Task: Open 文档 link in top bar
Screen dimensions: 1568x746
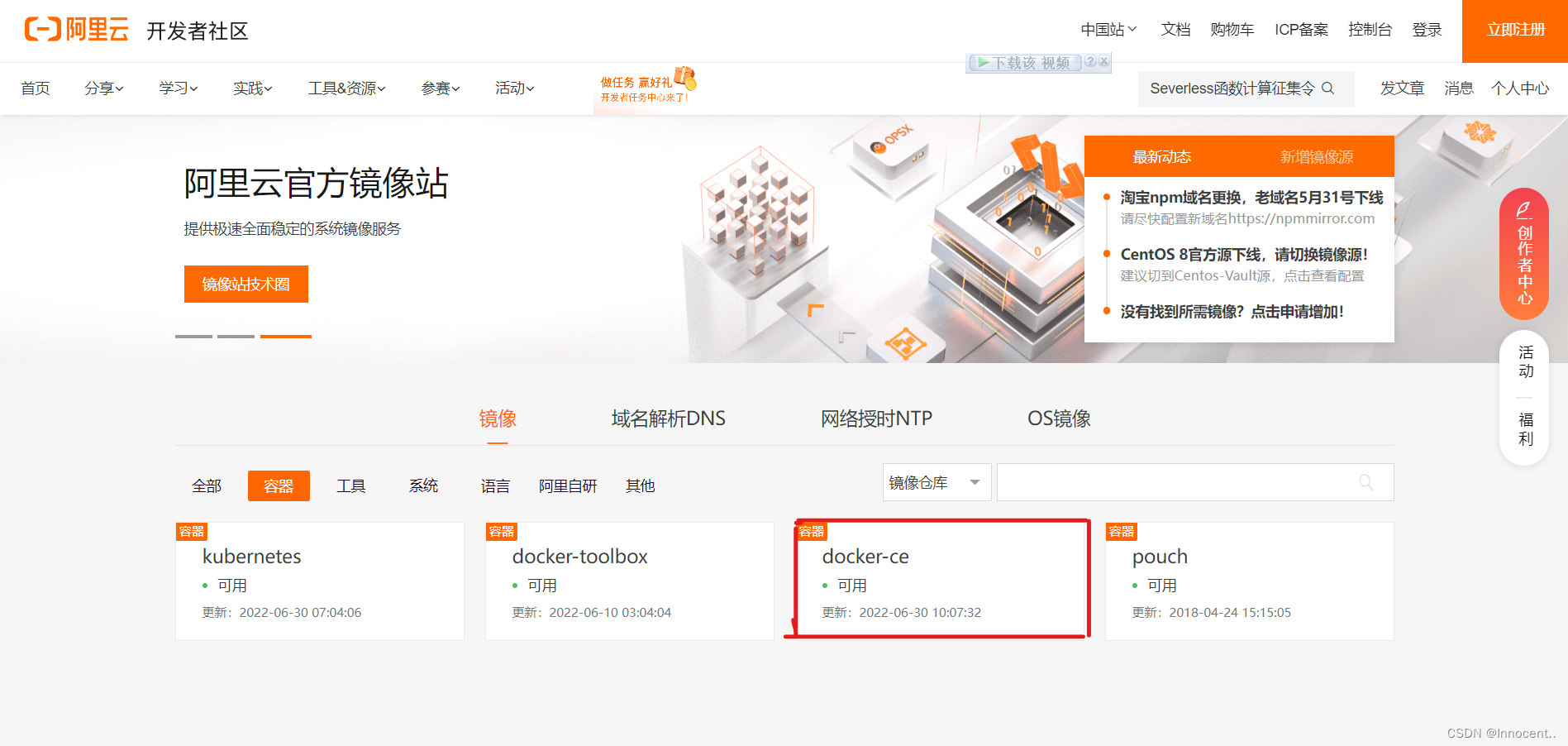Action: point(1175,30)
